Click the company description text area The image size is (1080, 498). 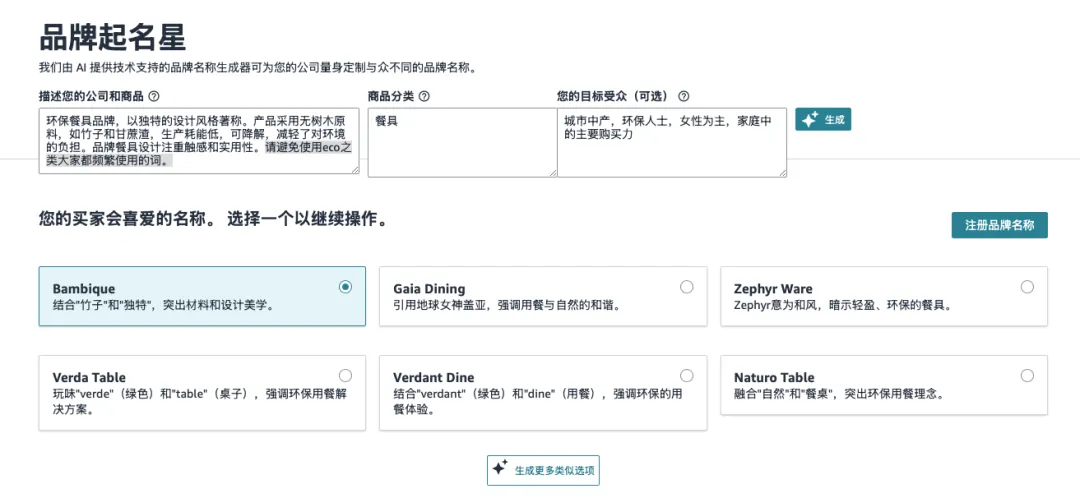click(198, 140)
